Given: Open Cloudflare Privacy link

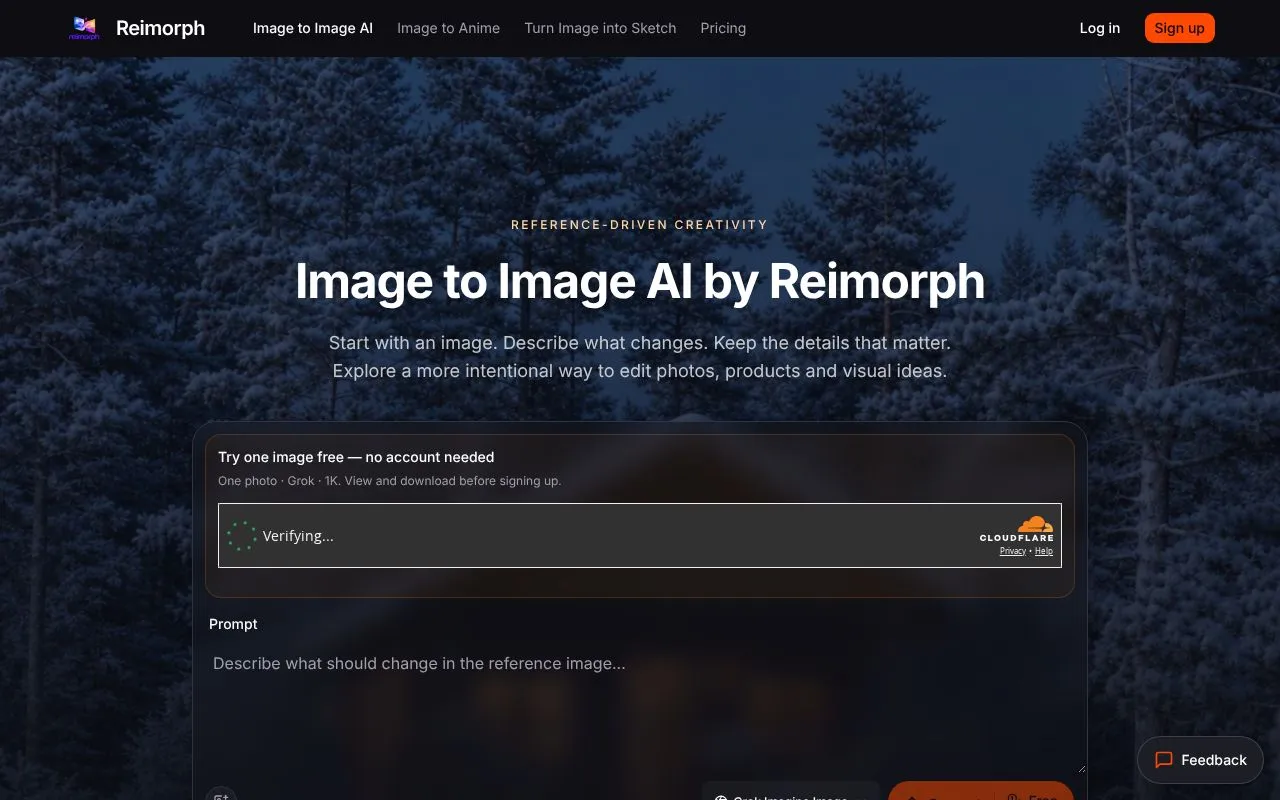Looking at the screenshot, I should point(1013,551).
